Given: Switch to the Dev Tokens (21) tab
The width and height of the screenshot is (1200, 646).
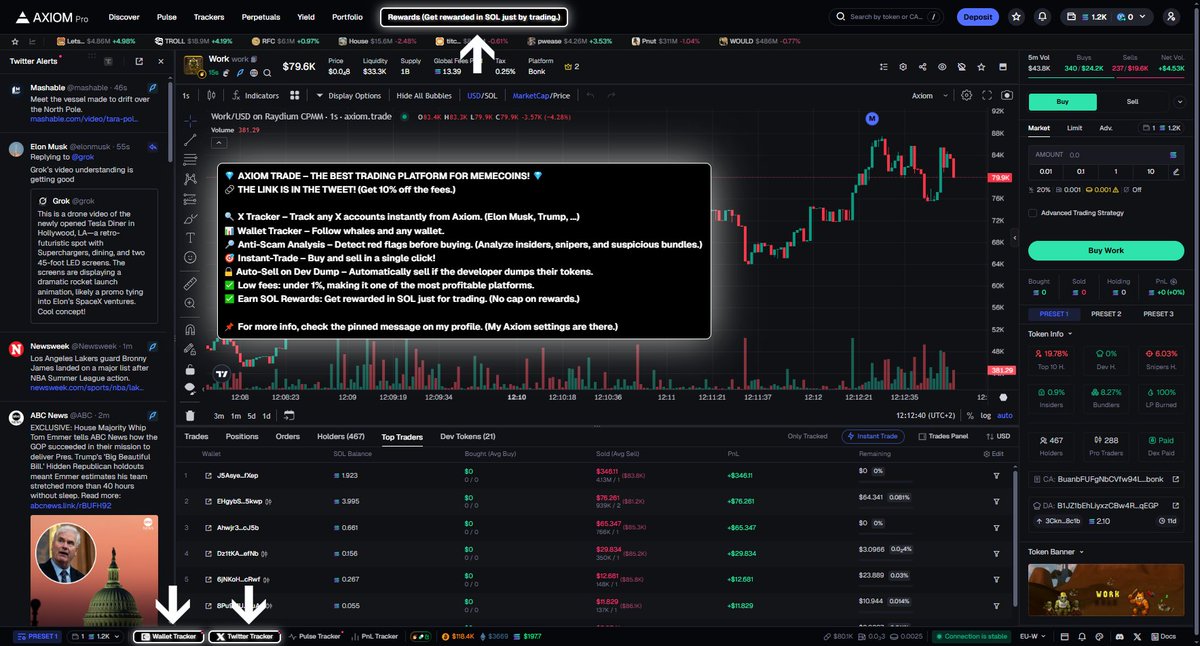Looking at the screenshot, I should [x=468, y=436].
